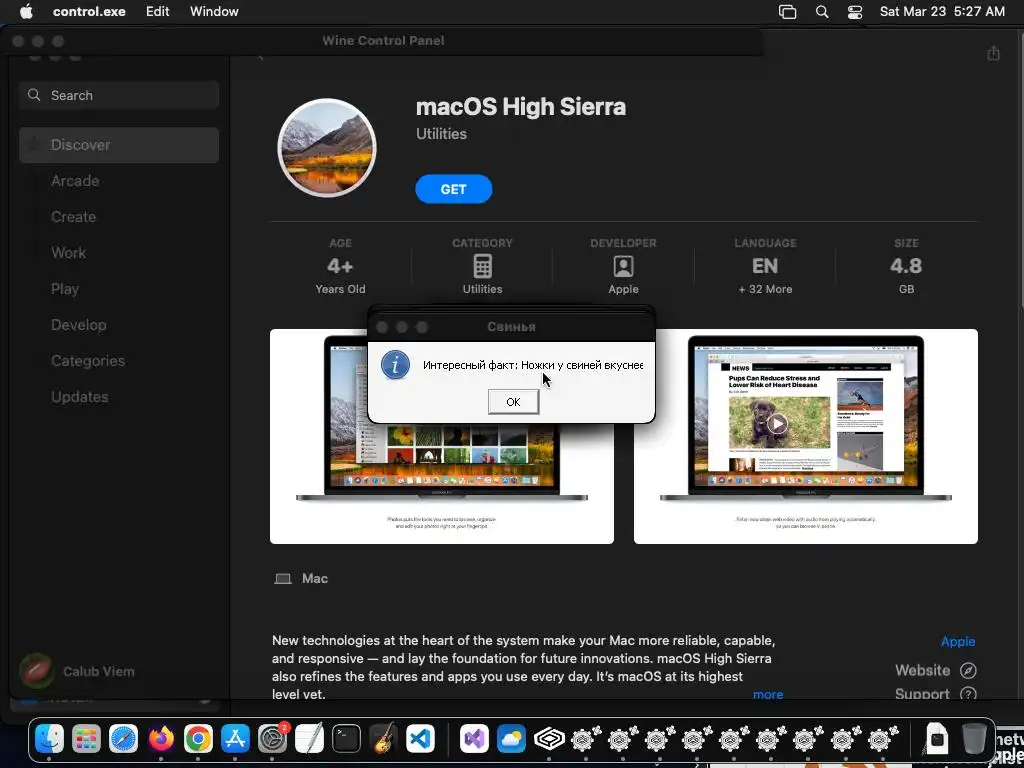This screenshot has height=768, width=1024.
Task: Click the App Store share icon
Action: click(x=993, y=53)
